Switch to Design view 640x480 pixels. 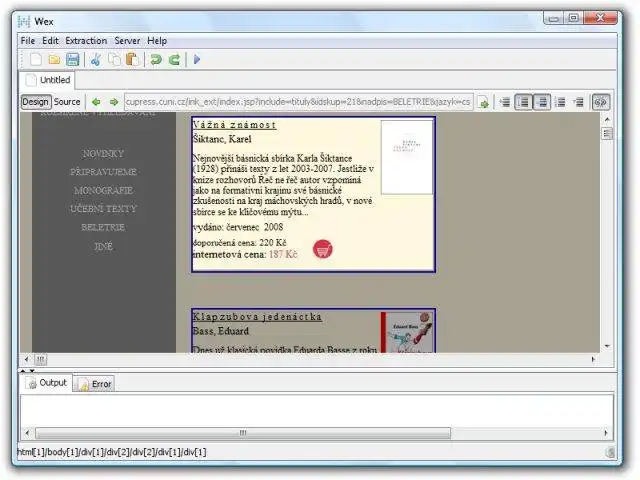tap(36, 102)
